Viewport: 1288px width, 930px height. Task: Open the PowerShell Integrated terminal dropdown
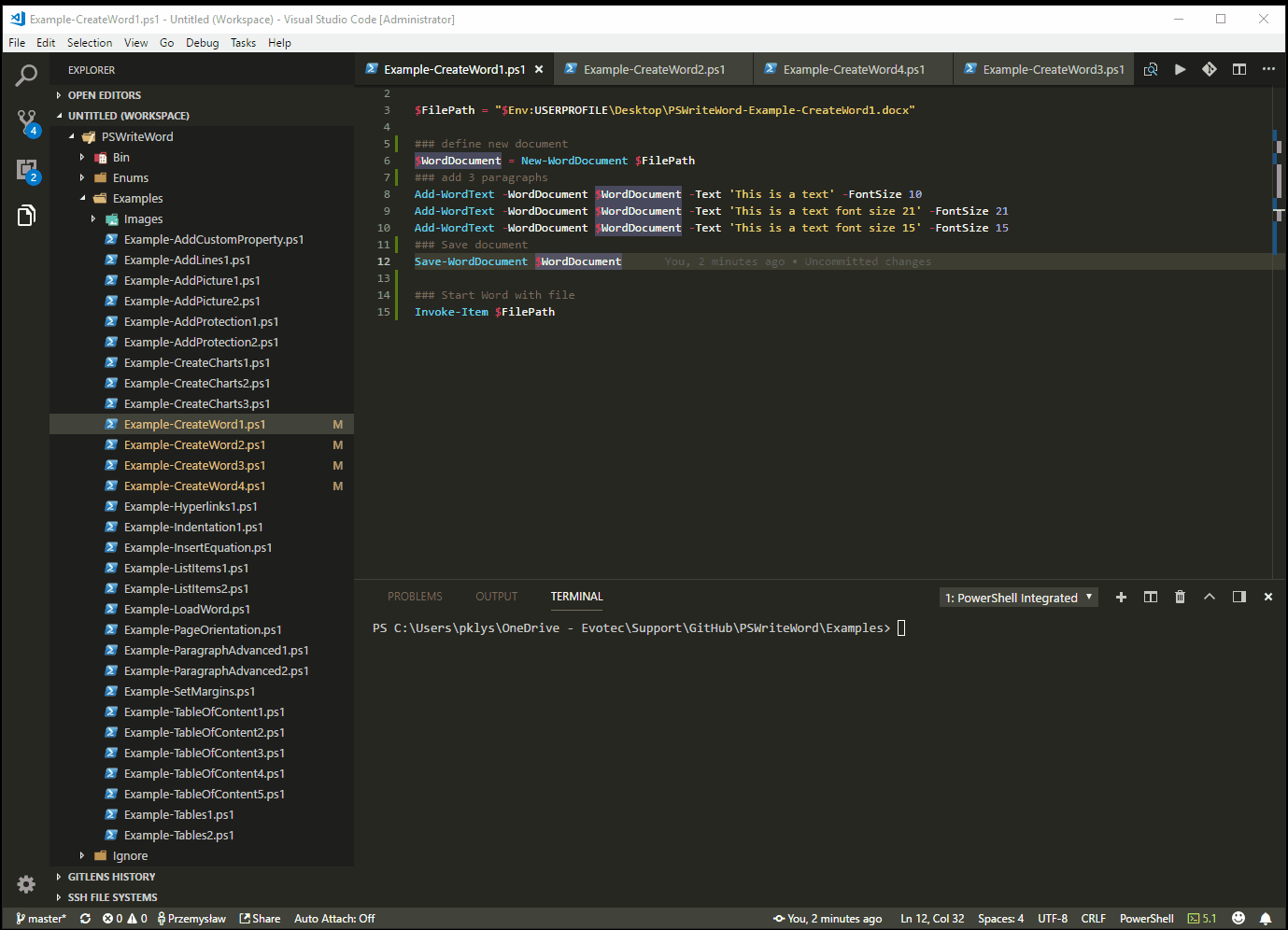click(x=1018, y=598)
